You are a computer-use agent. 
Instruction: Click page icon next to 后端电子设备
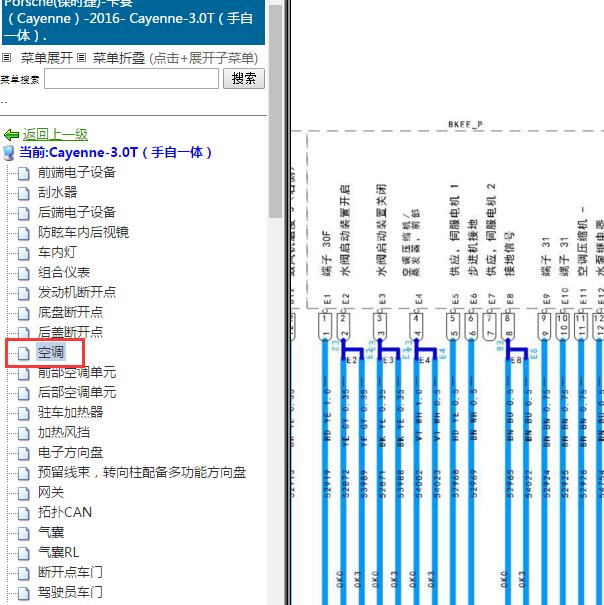click(24, 213)
